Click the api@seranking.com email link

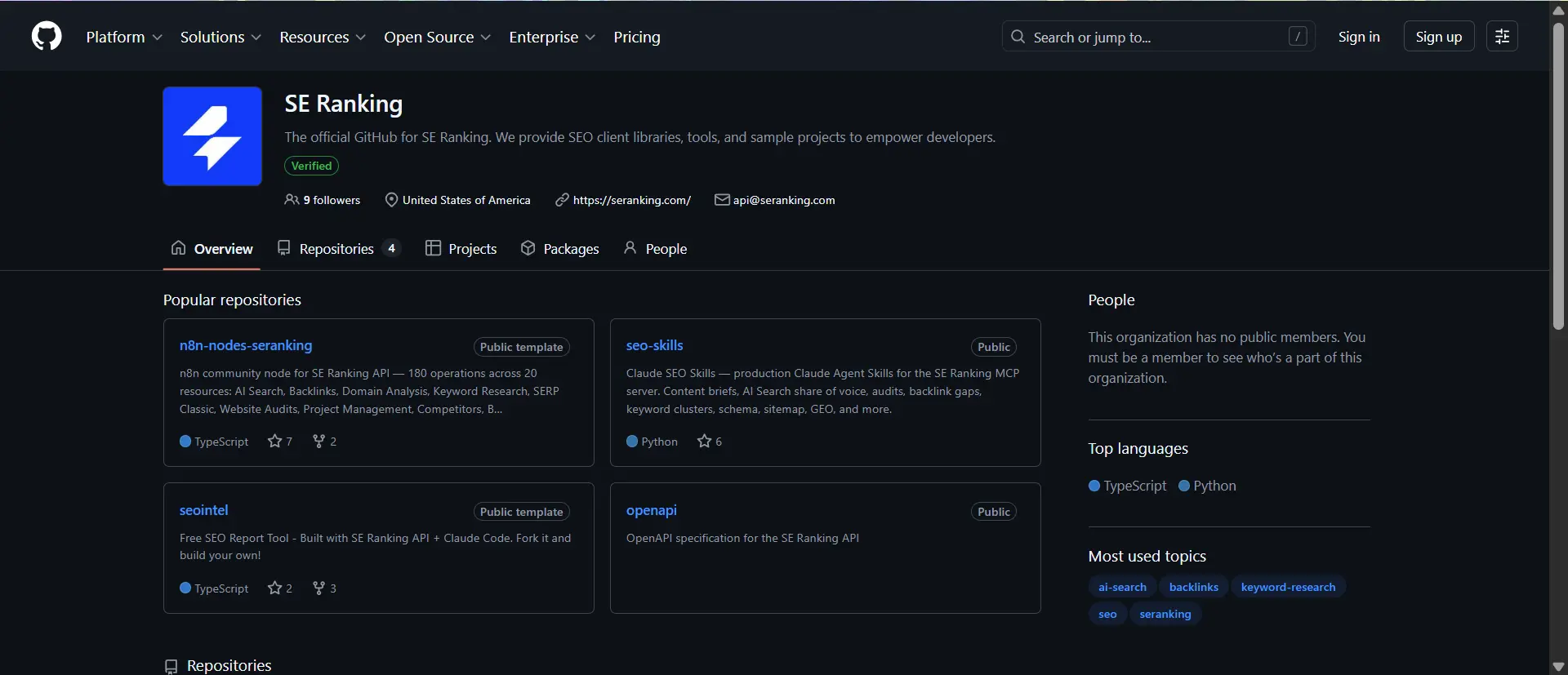[x=784, y=200]
